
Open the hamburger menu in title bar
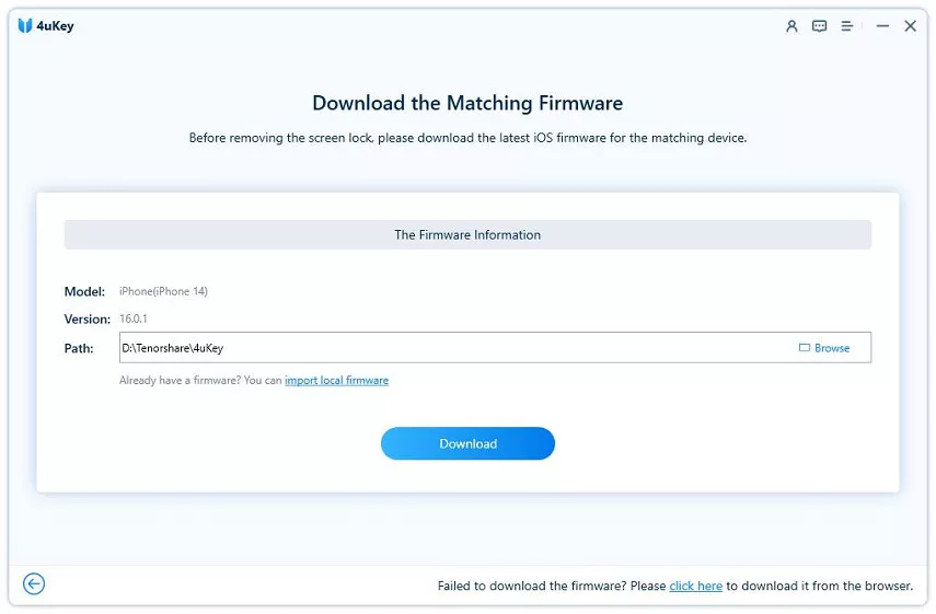coord(847,26)
